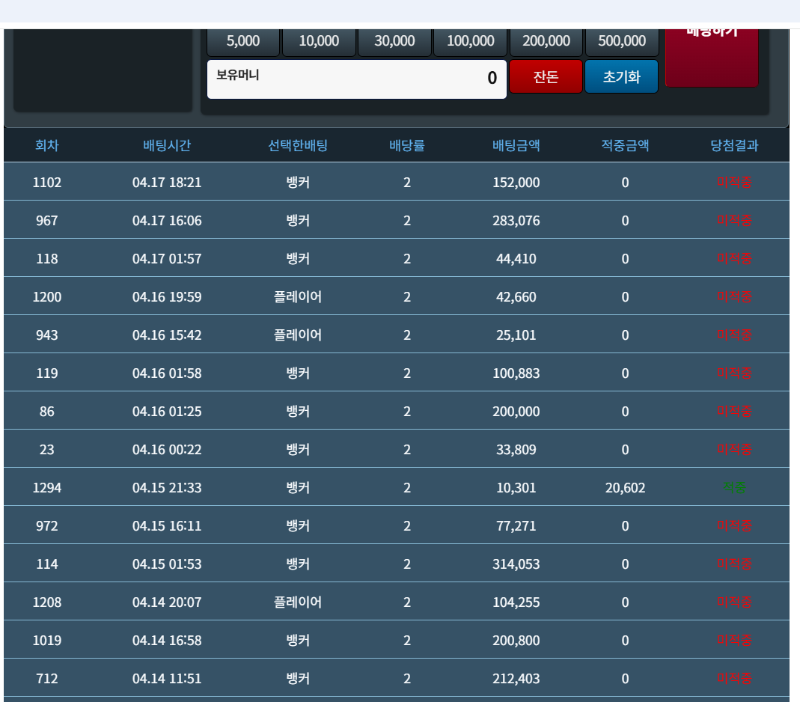Reset the amount with the 초기화 button

(x=621, y=77)
